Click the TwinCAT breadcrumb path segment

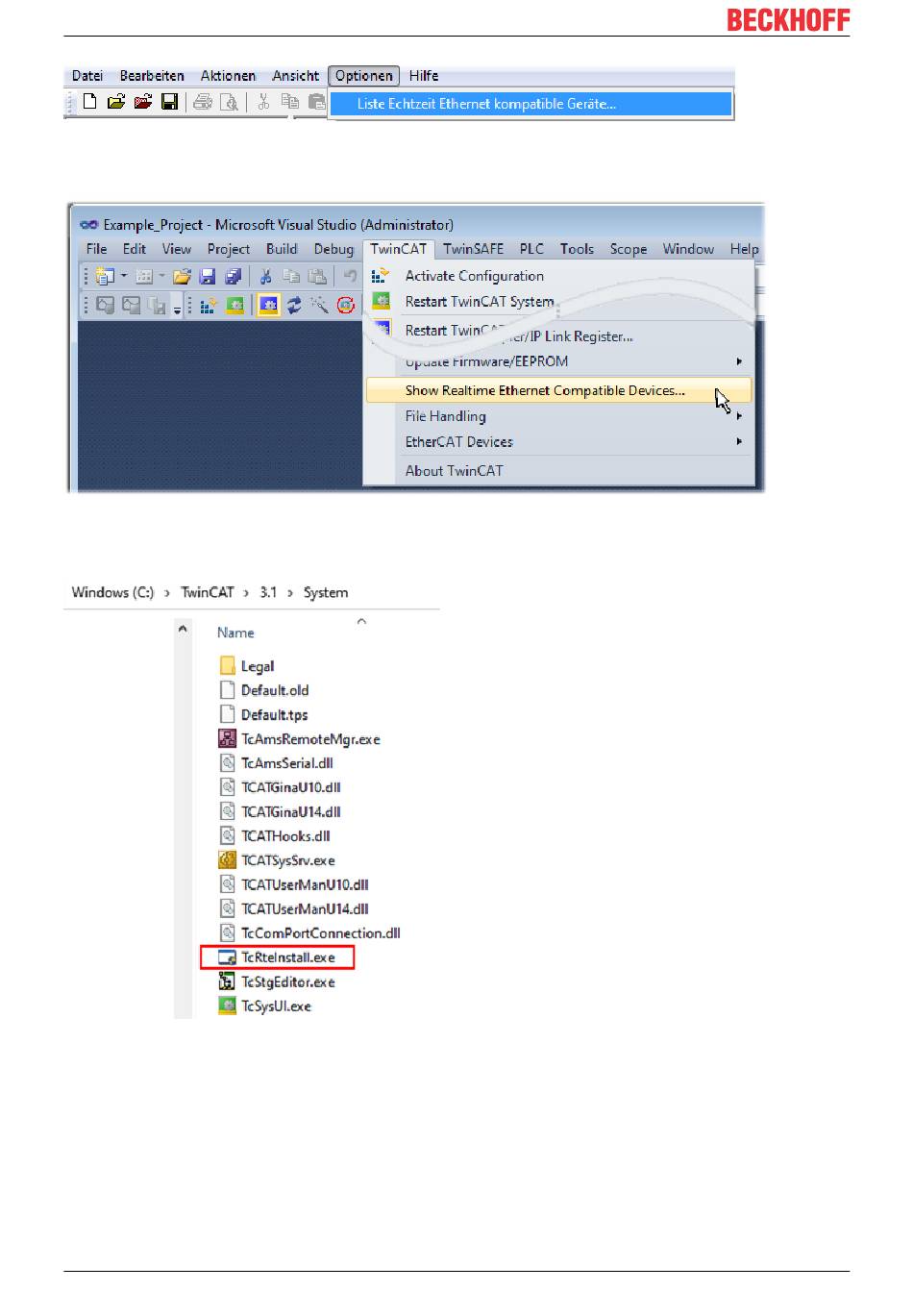(x=207, y=592)
